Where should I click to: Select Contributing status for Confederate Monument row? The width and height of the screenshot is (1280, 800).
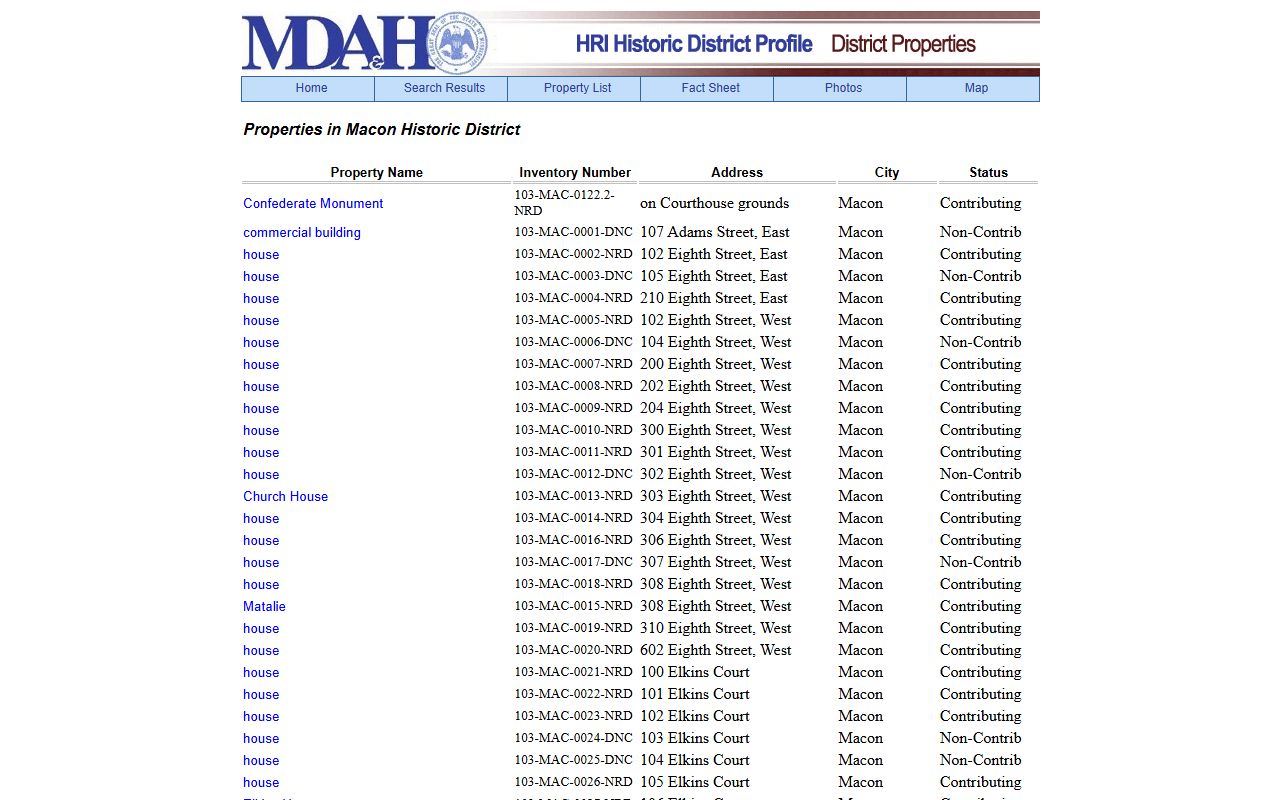[x=980, y=203]
